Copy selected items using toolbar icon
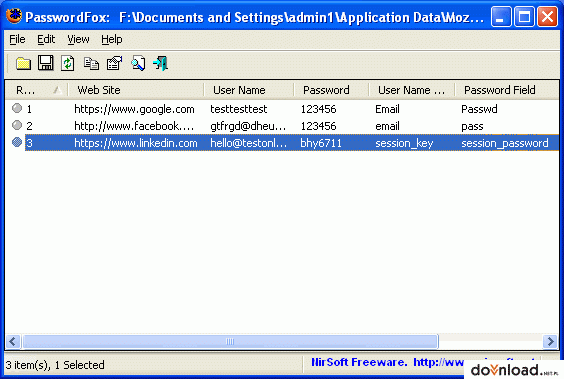 tap(91, 64)
